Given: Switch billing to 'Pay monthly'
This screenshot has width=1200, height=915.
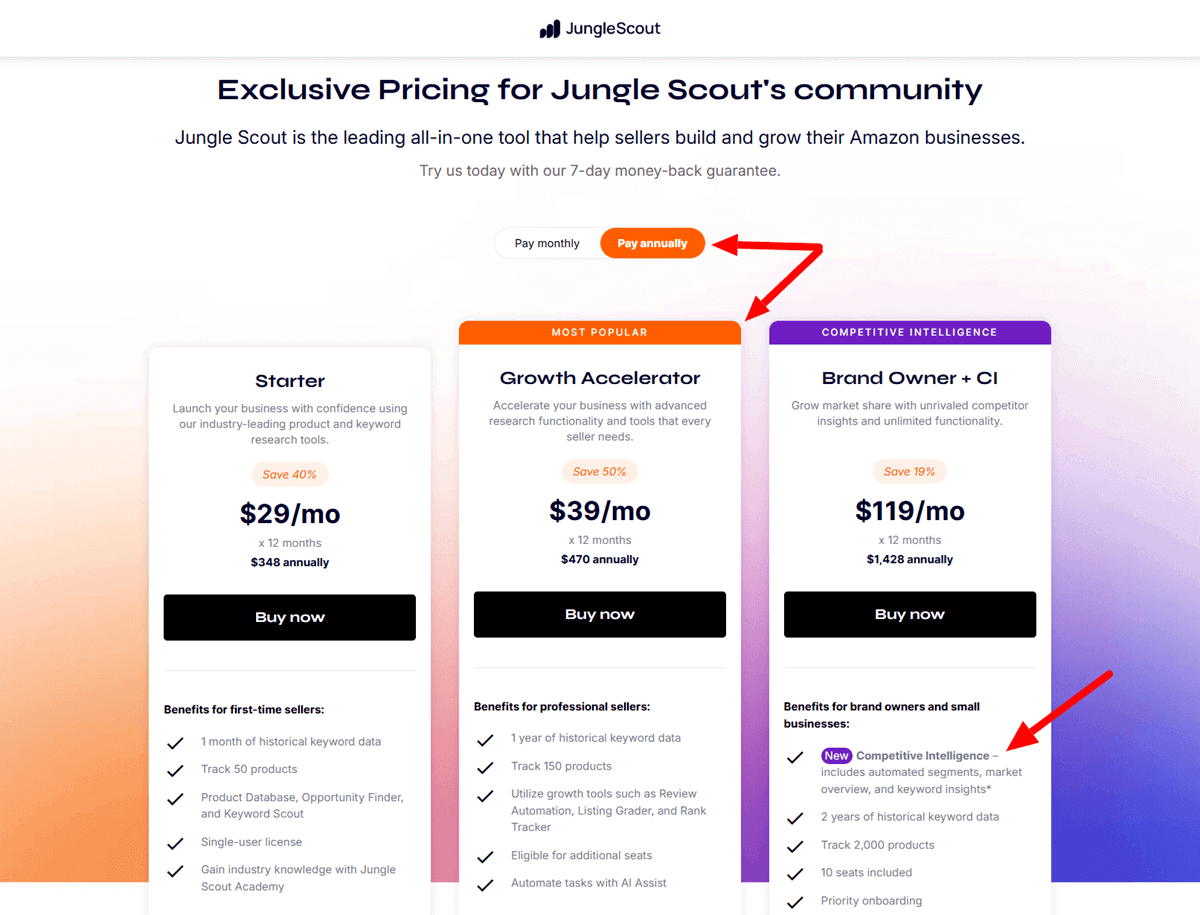Looking at the screenshot, I should pos(547,243).
